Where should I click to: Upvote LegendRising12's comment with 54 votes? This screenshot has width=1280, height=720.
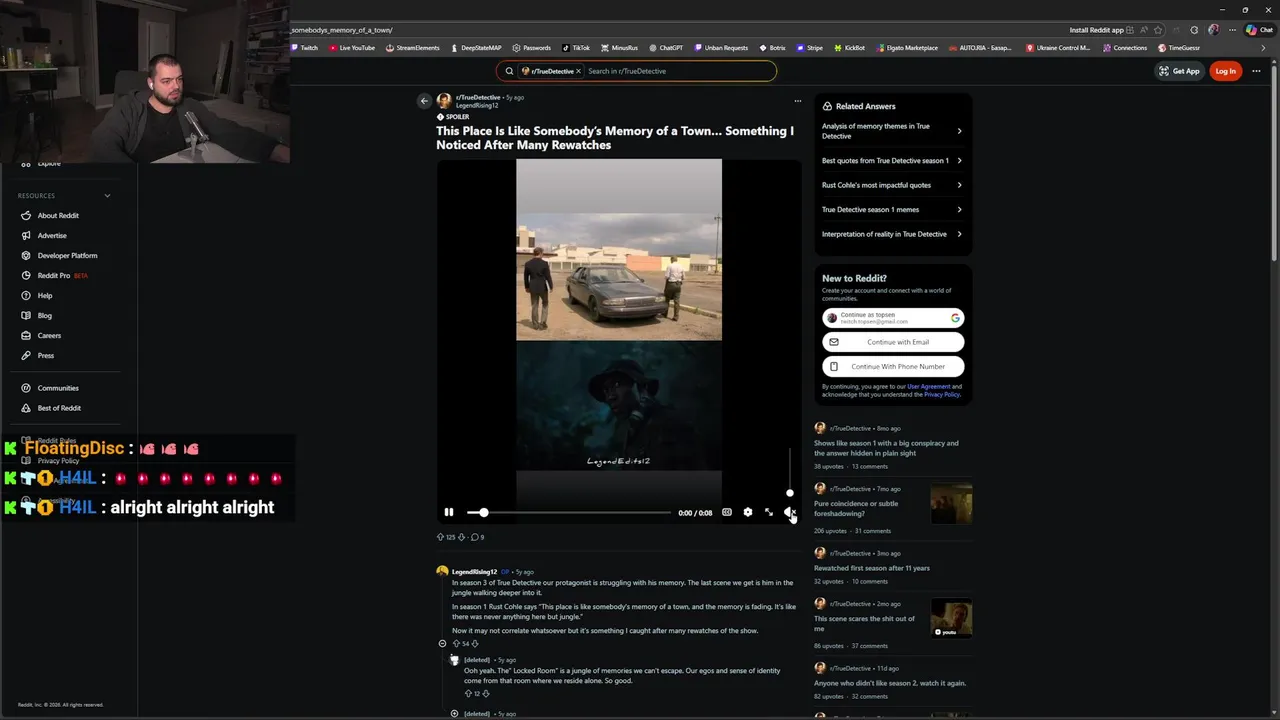456,644
